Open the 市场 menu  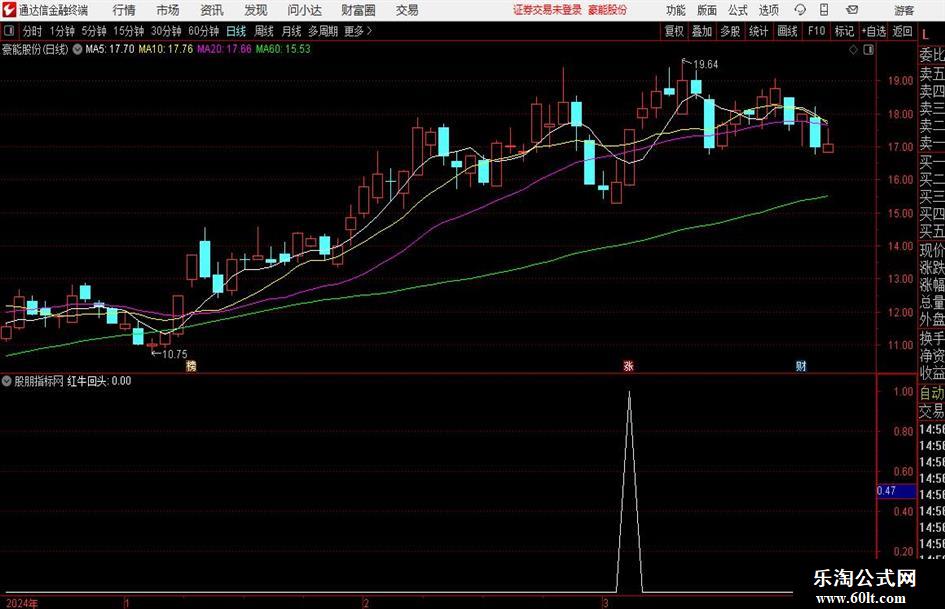[168, 10]
